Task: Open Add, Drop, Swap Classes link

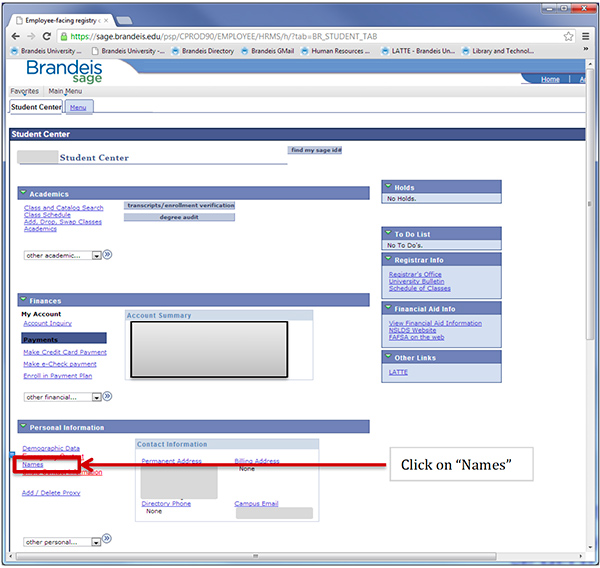Action: click(x=63, y=222)
